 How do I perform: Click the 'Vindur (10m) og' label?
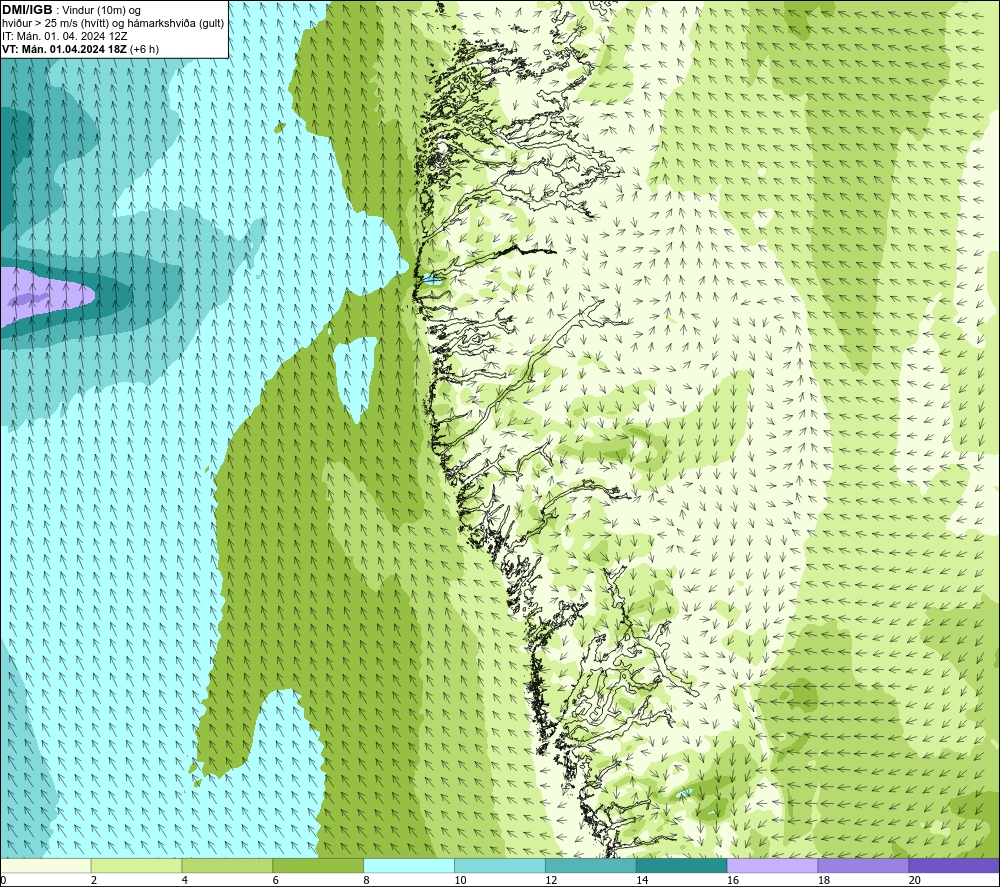pyautogui.click(x=101, y=11)
